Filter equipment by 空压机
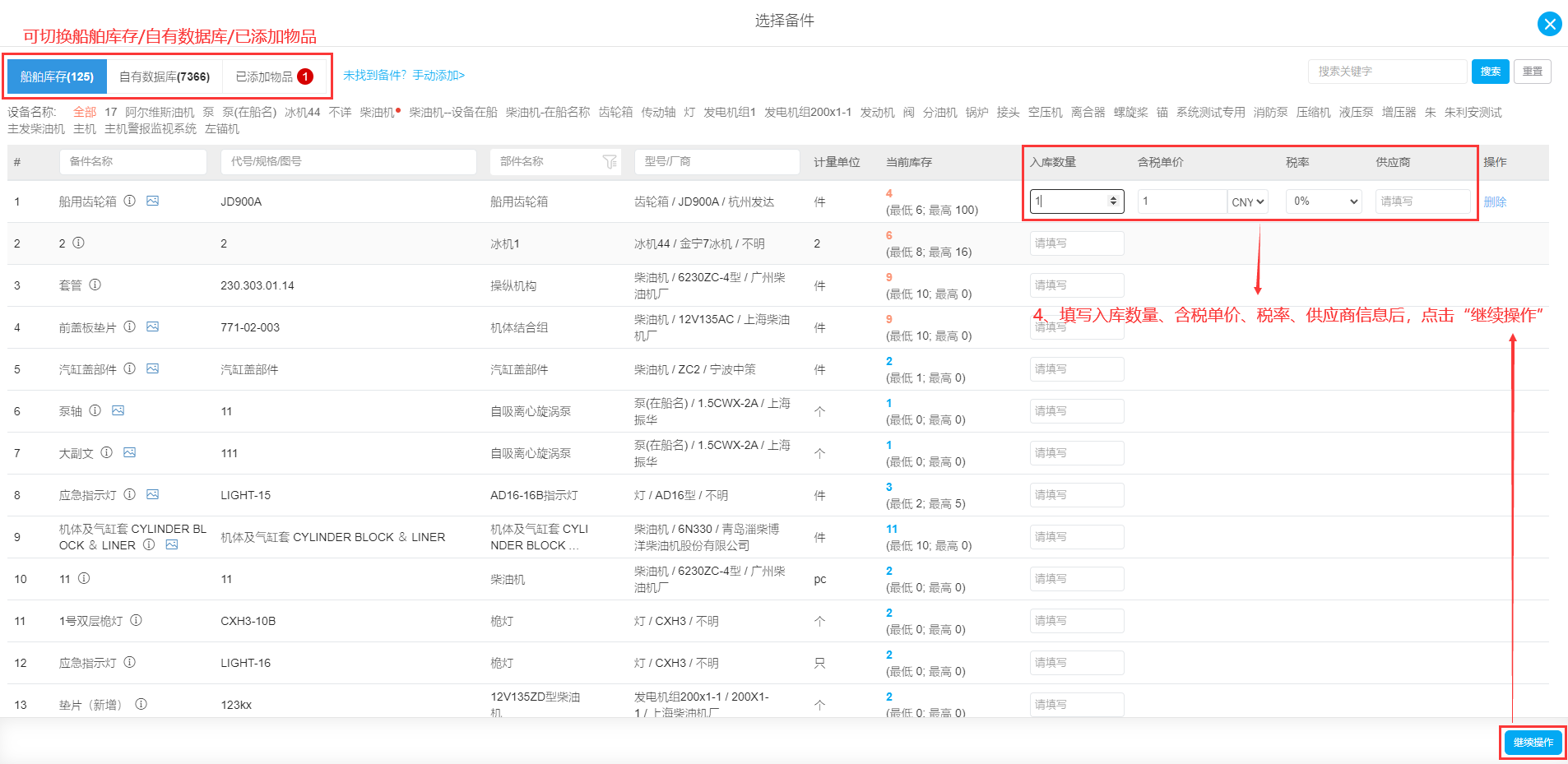Screen dimensions: 1568x764 tap(1046, 112)
